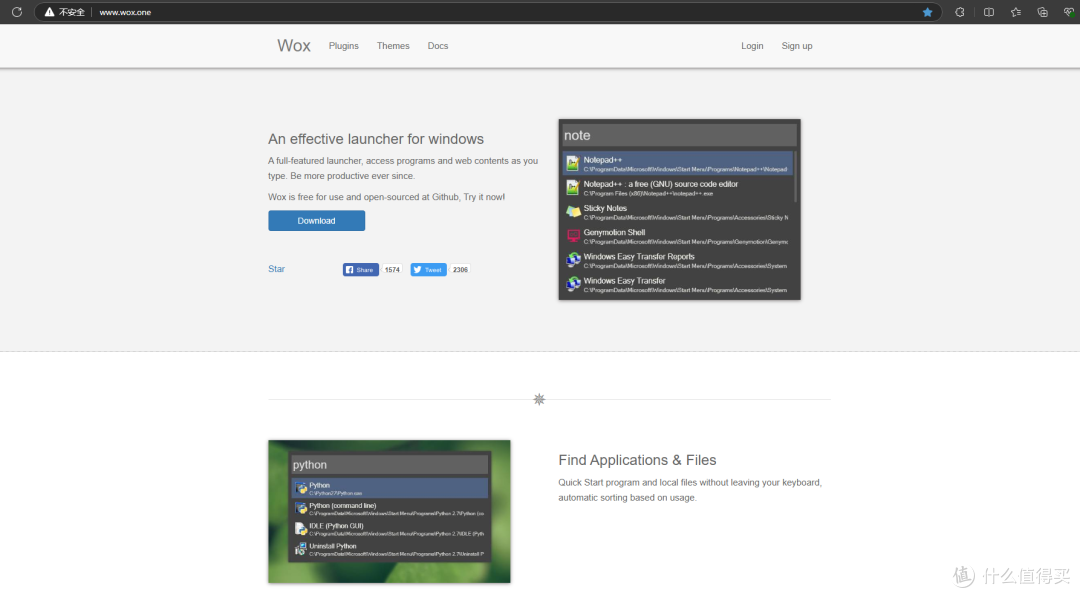
Task: Click the blue Download button
Action: click(316, 220)
